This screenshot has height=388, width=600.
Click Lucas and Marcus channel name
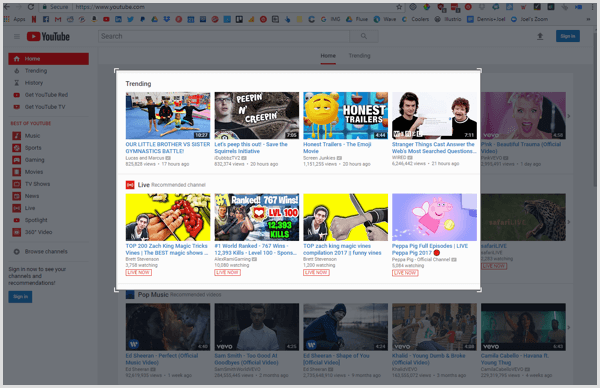(145, 158)
